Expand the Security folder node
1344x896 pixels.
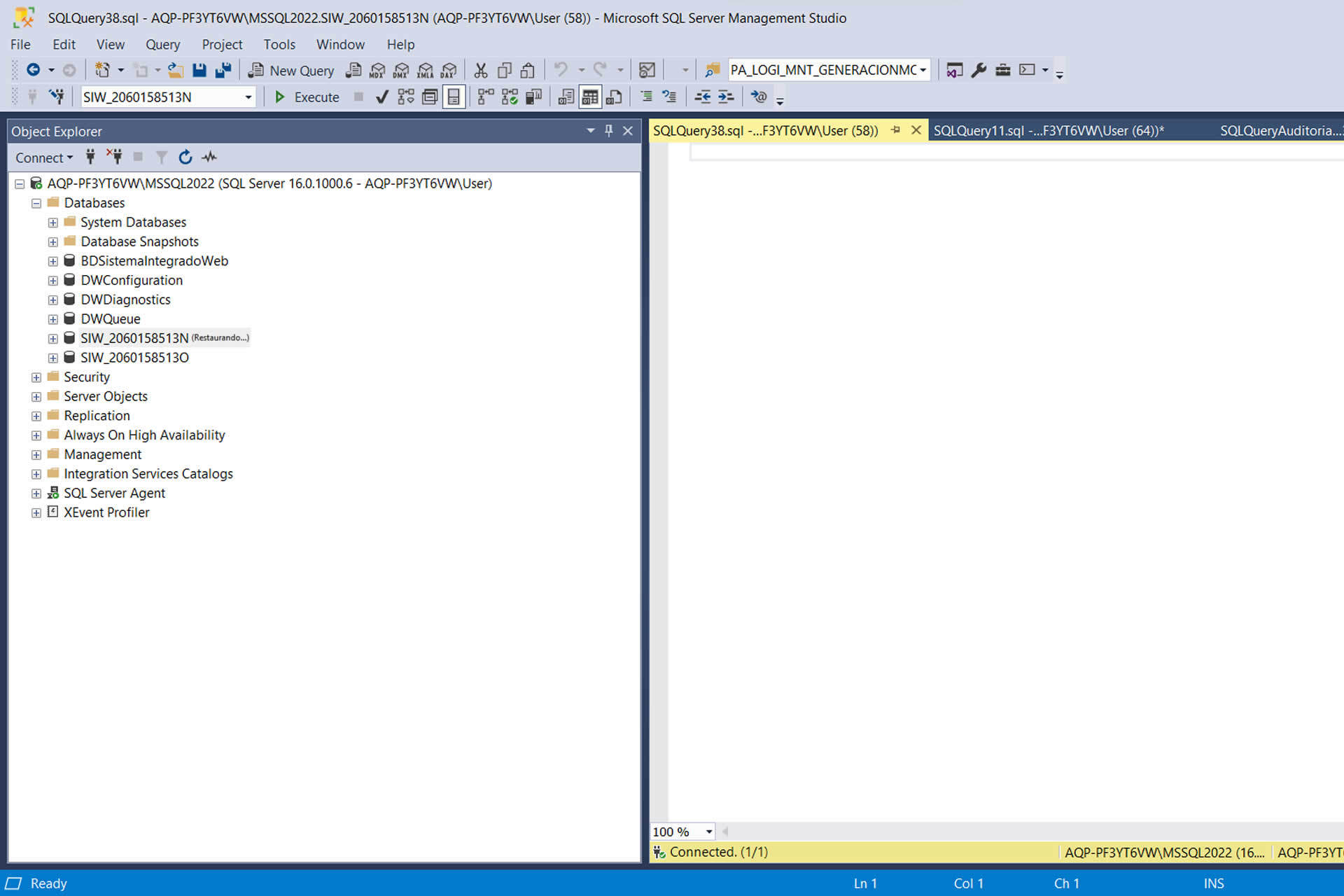pyautogui.click(x=36, y=377)
